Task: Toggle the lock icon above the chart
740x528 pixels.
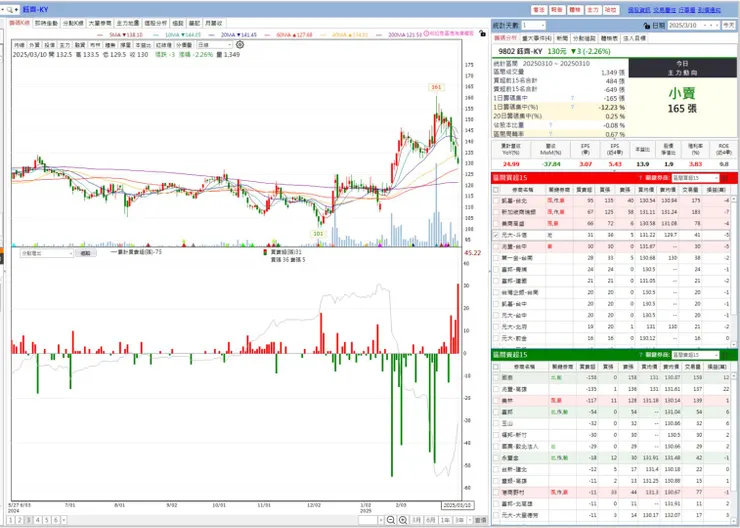Action: (481, 33)
